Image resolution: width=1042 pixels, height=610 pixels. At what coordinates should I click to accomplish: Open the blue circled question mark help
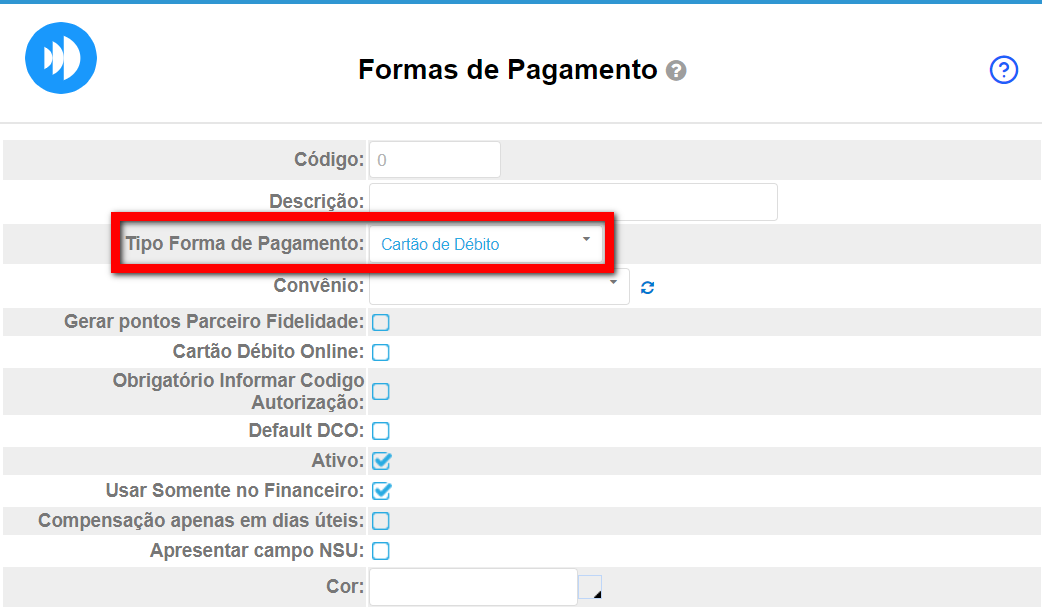(x=1003, y=70)
